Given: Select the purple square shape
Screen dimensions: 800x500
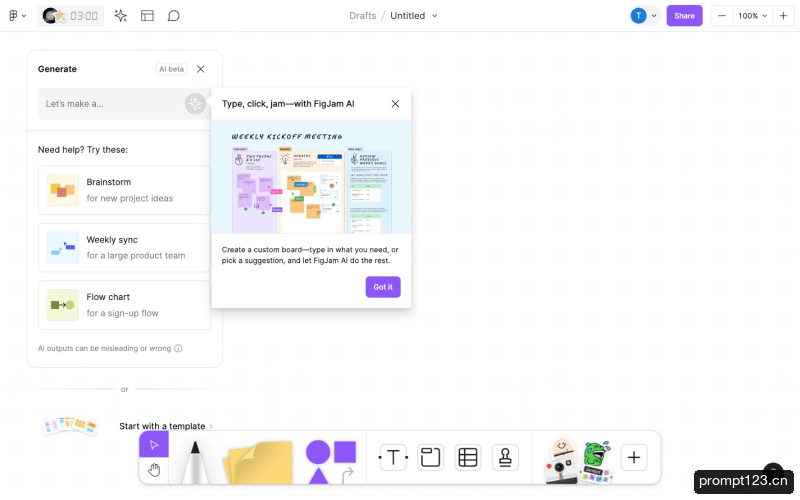Looking at the screenshot, I should point(345,452).
